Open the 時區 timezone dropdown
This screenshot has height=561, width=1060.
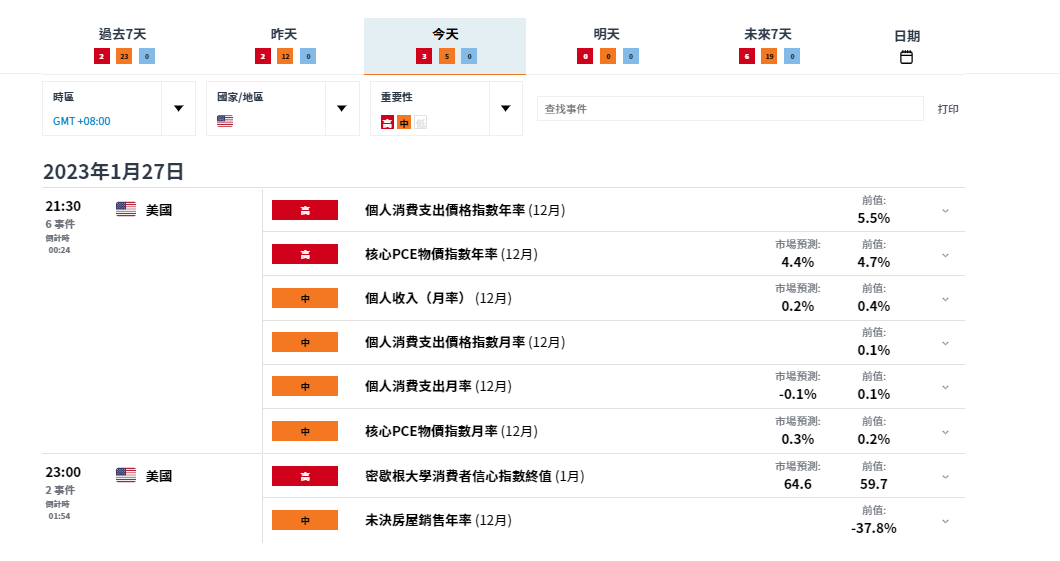(x=179, y=108)
